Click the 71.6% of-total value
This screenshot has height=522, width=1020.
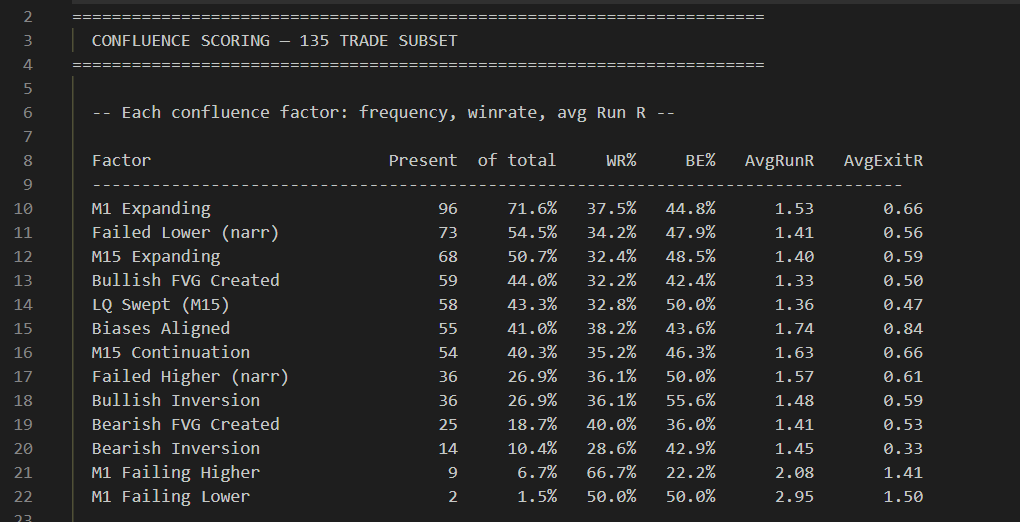[x=532, y=209]
